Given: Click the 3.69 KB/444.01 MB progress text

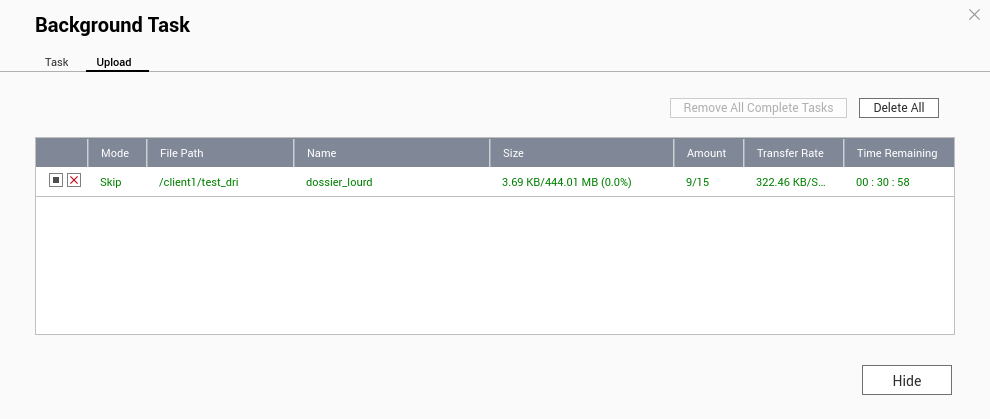Looking at the screenshot, I should coord(566,182).
